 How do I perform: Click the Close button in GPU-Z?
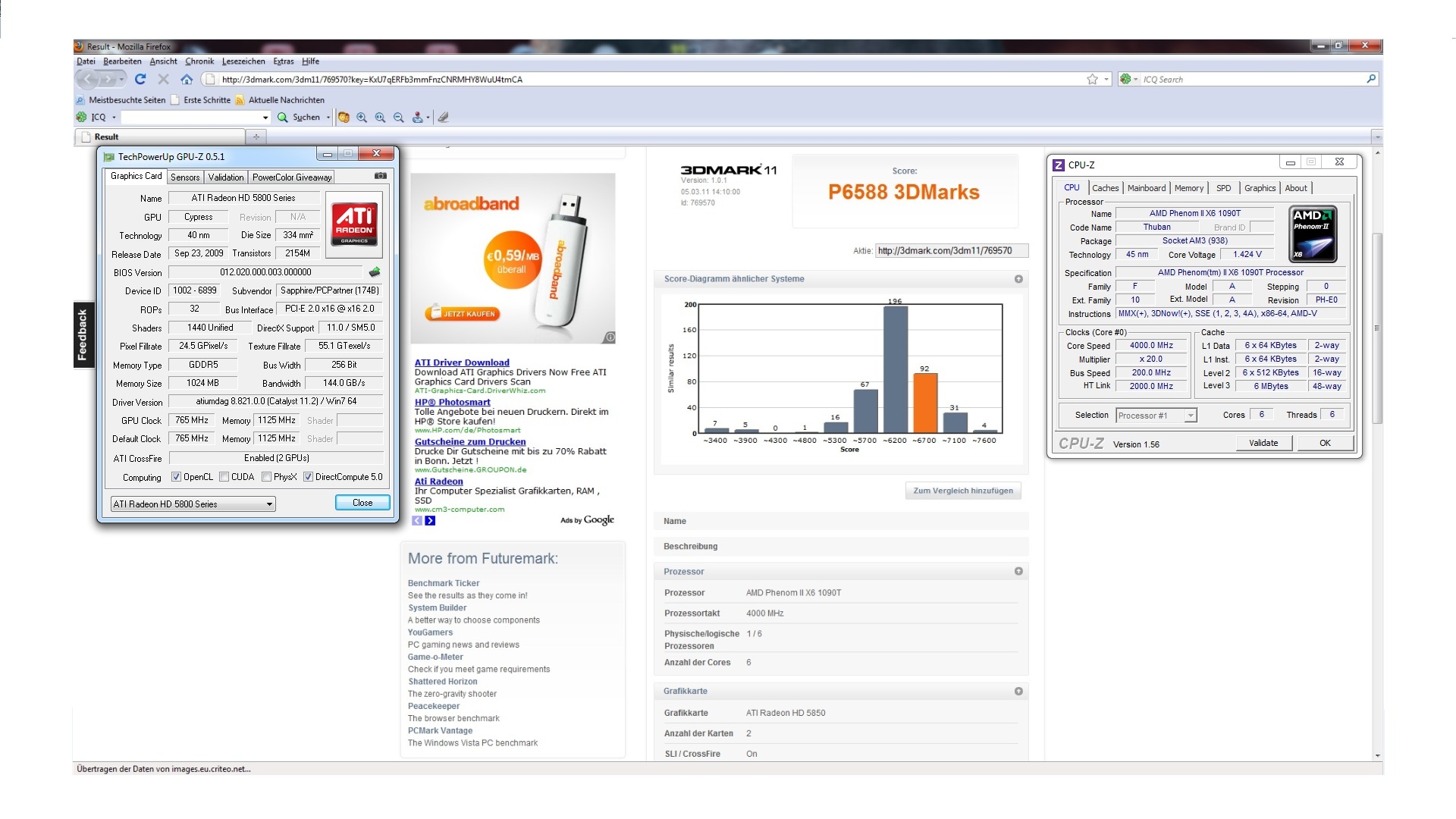tap(362, 503)
